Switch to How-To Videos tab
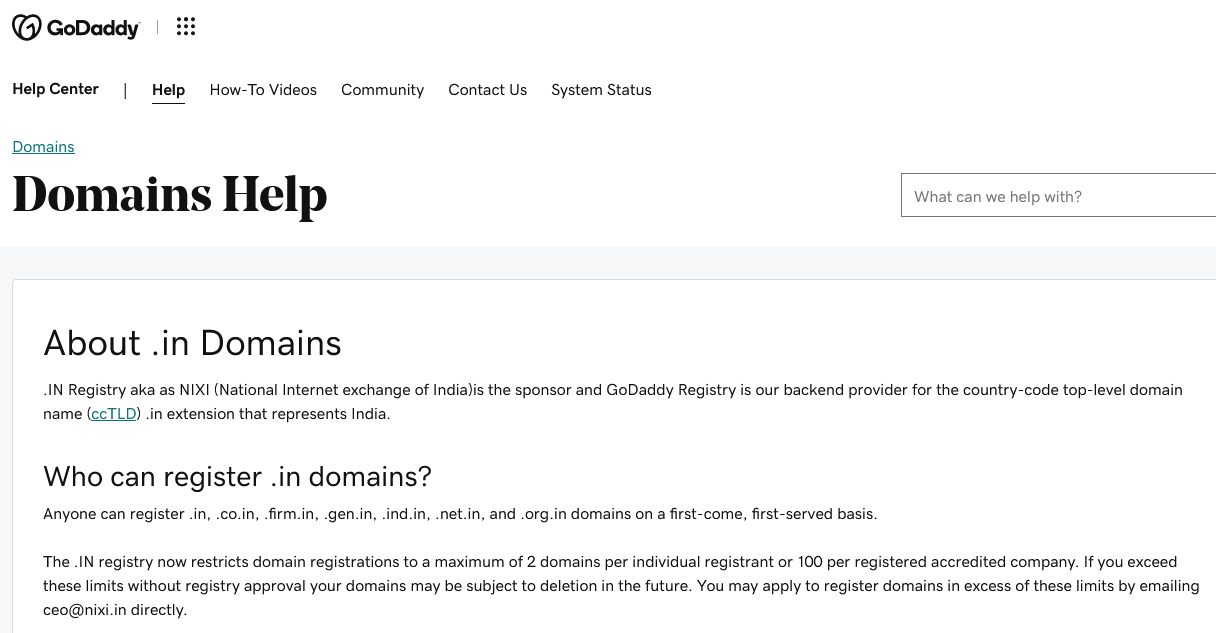The image size is (1216, 633). (x=263, y=90)
